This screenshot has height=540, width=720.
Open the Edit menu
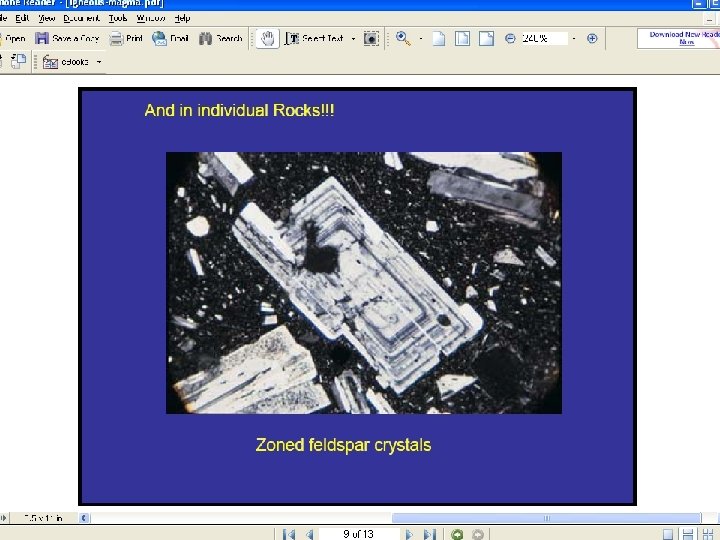pyautogui.click(x=22, y=18)
